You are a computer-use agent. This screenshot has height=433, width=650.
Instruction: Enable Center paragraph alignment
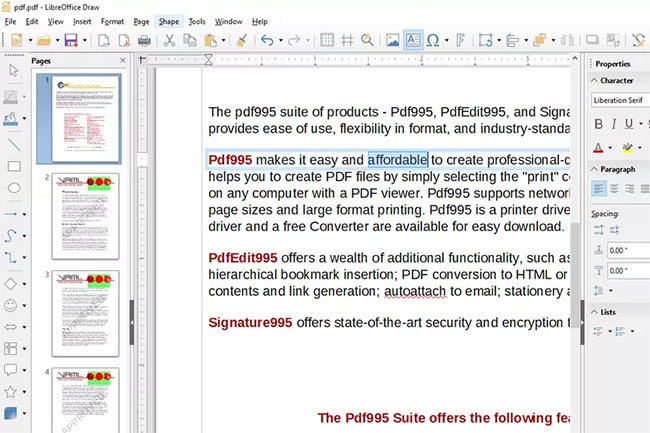tap(614, 189)
